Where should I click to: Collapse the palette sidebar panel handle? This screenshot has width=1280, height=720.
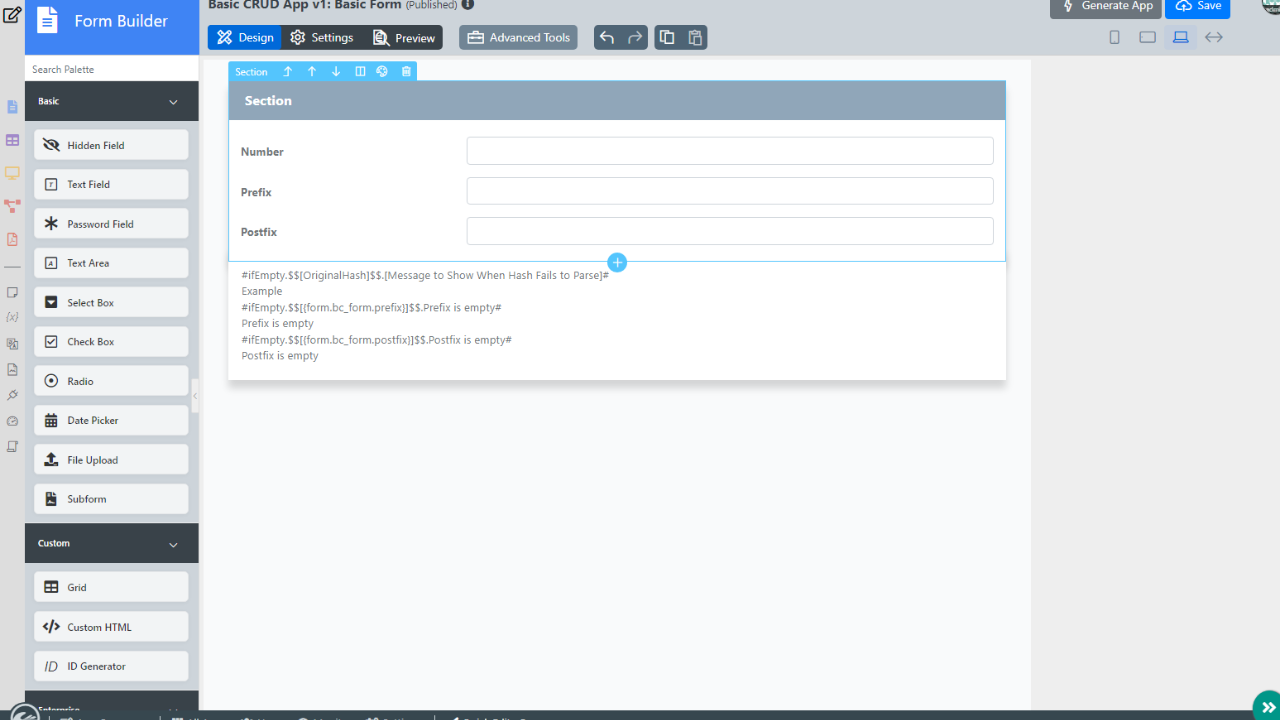pos(195,396)
